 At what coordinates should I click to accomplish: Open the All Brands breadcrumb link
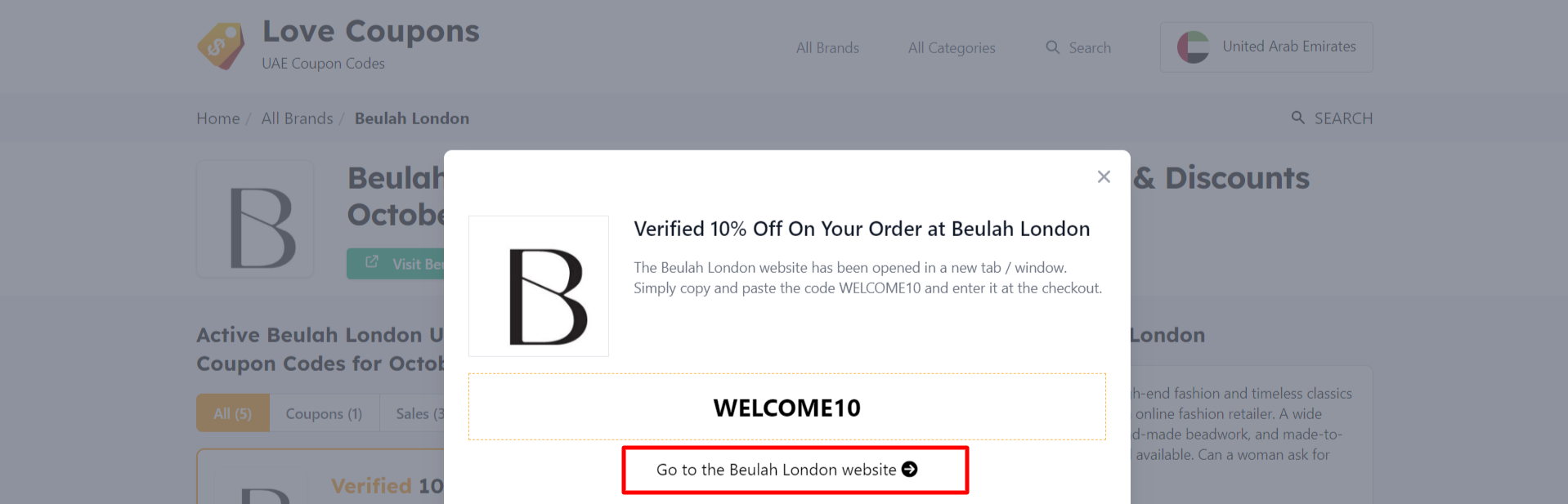pos(297,118)
